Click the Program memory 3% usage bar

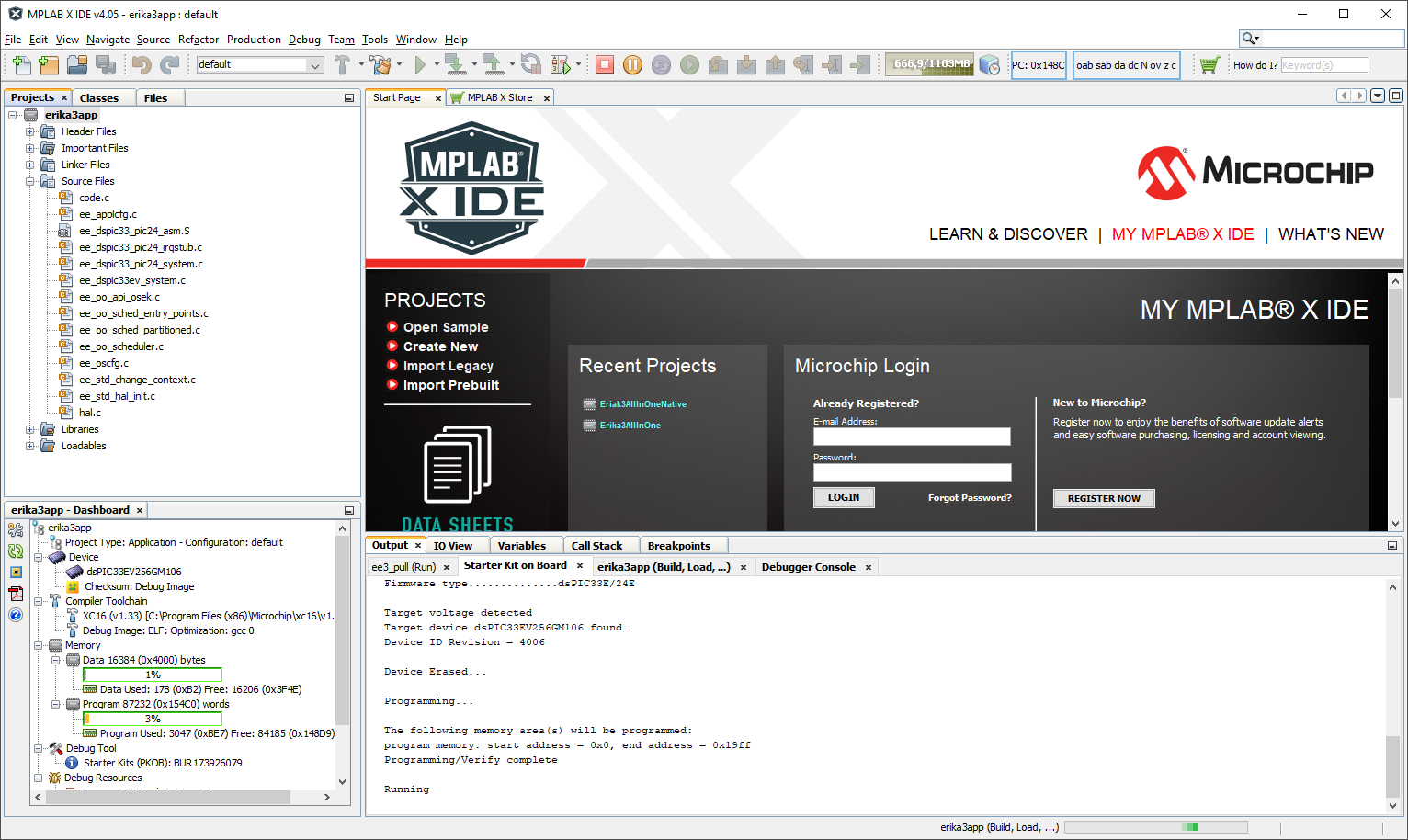153,719
